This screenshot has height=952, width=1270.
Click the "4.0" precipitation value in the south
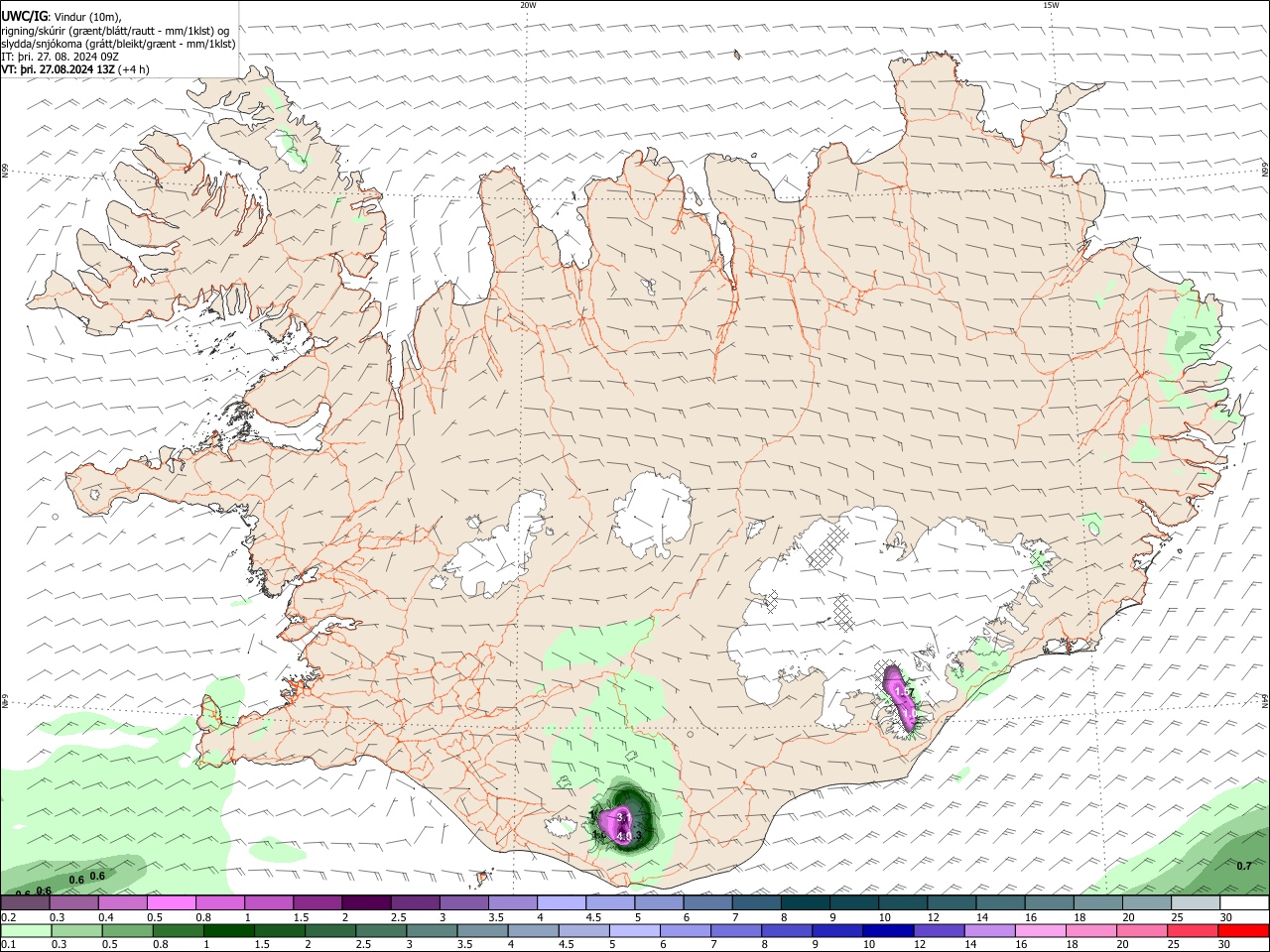pos(623,837)
